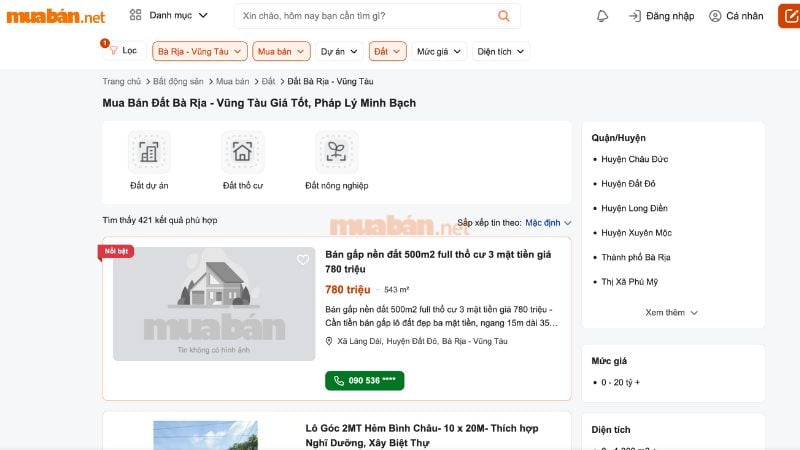Expand the Mức giá price filter
The image size is (800, 450).
[439, 51]
